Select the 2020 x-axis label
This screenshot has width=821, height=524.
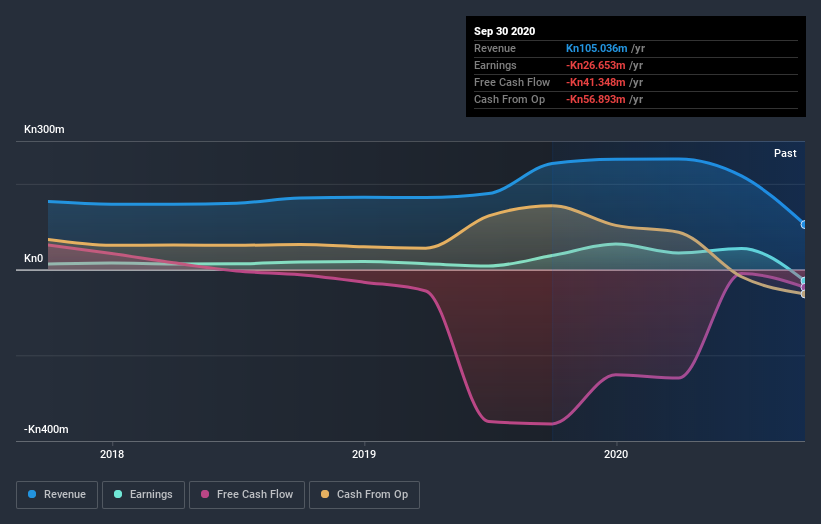tap(616, 454)
